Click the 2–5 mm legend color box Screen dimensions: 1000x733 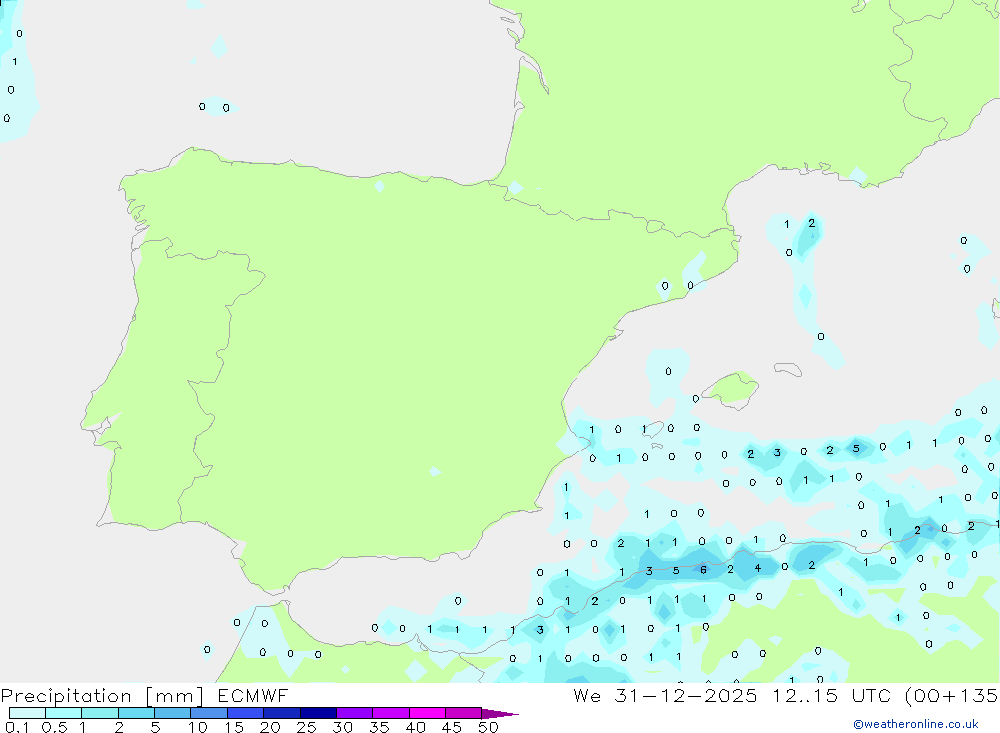(x=136, y=713)
